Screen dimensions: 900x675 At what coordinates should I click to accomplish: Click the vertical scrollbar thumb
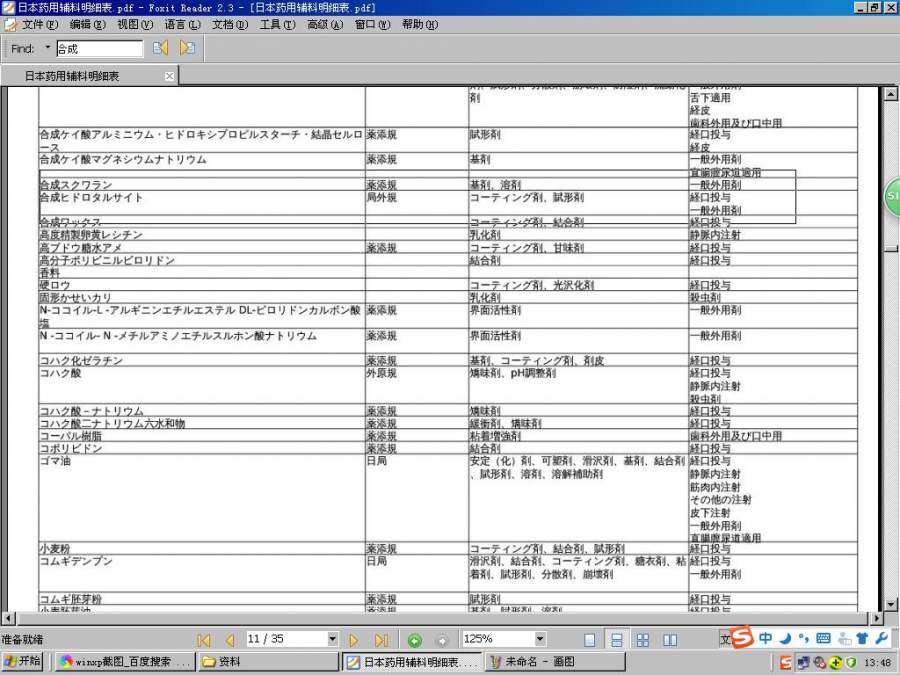click(890, 248)
